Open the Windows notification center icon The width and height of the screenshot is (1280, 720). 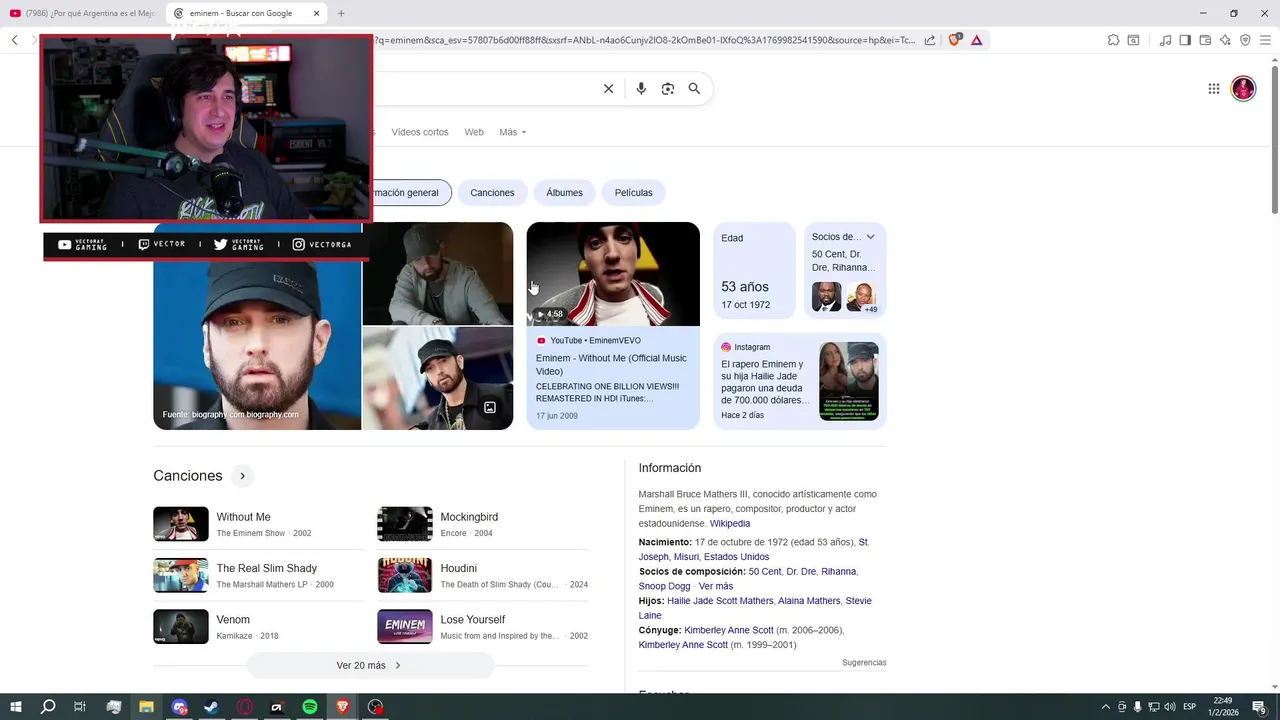click(1260, 707)
